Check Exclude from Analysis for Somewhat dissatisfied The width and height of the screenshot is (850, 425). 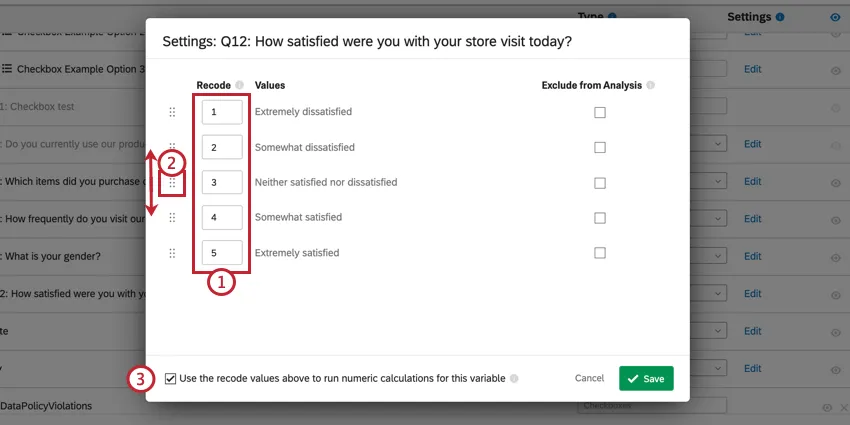pyautogui.click(x=600, y=148)
